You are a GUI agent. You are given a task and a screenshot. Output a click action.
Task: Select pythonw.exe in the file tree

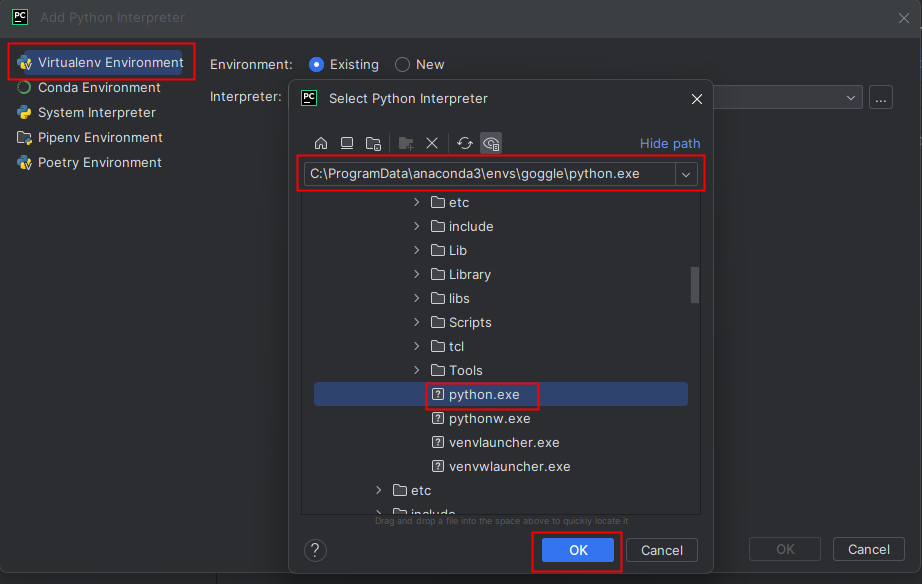[489, 418]
